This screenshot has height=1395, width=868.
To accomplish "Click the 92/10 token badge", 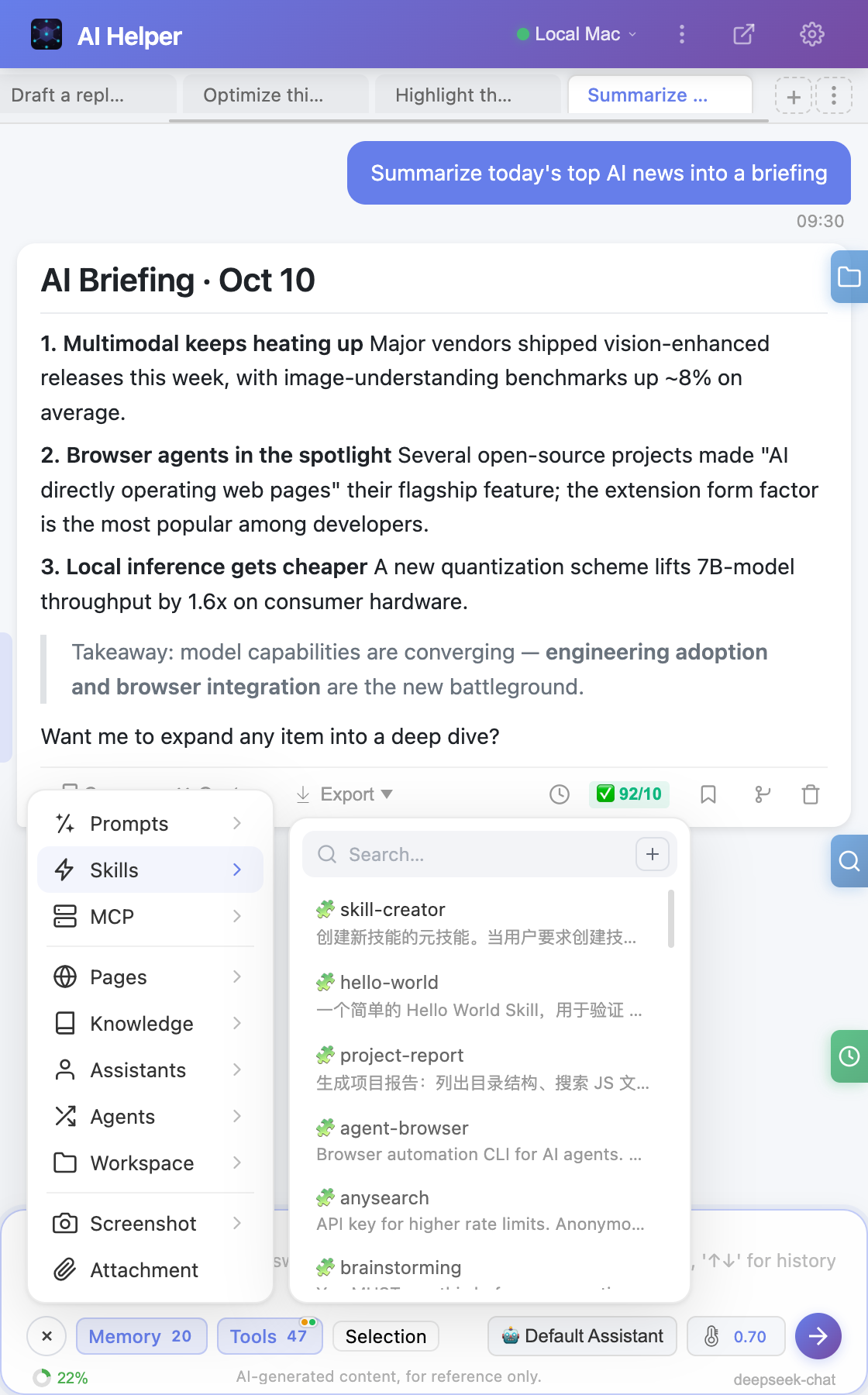I will click(629, 794).
